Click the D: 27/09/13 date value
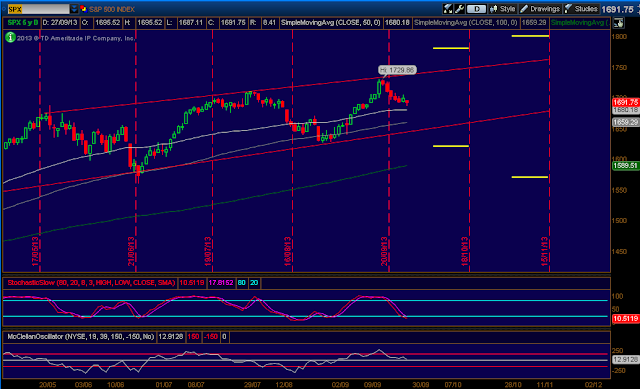Viewport: 640px width, 389px height. pyautogui.click(x=60, y=23)
